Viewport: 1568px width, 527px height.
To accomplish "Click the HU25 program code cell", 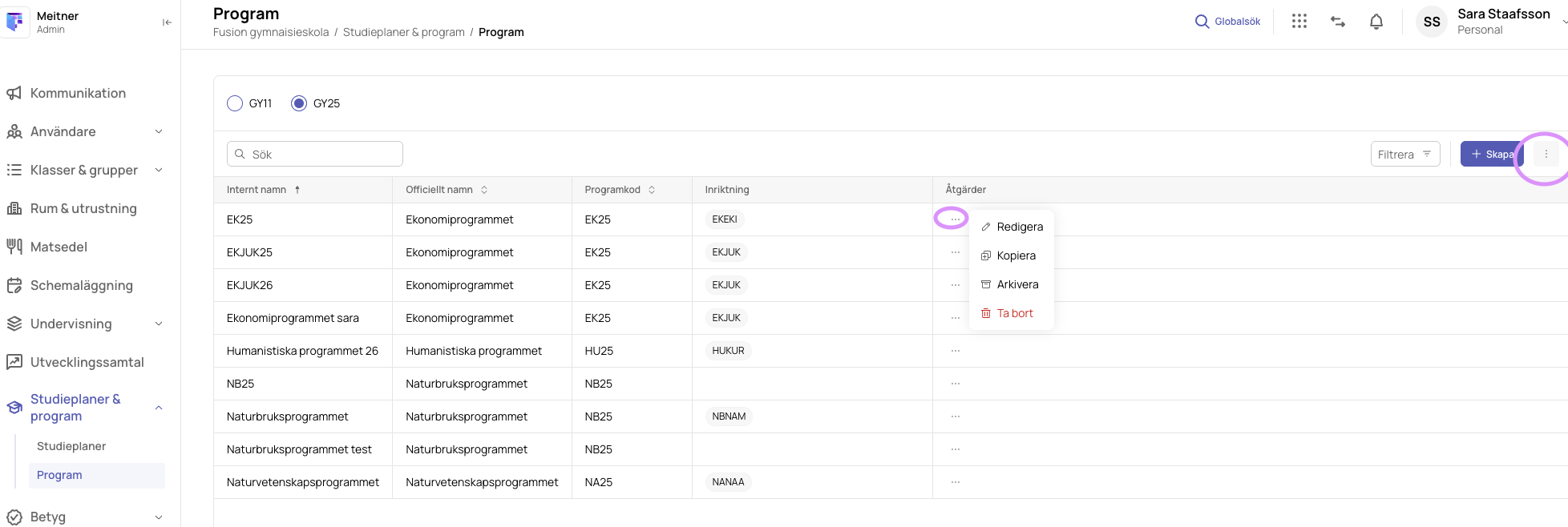I will point(600,351).
